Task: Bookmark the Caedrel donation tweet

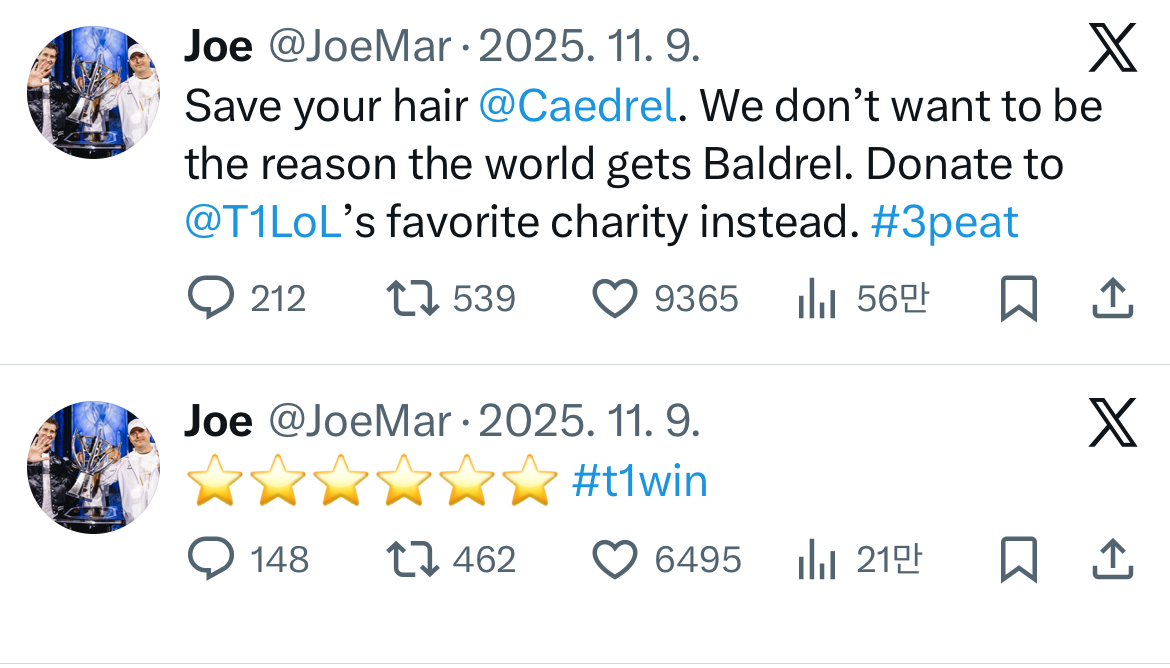Action: coord(1018,299)
